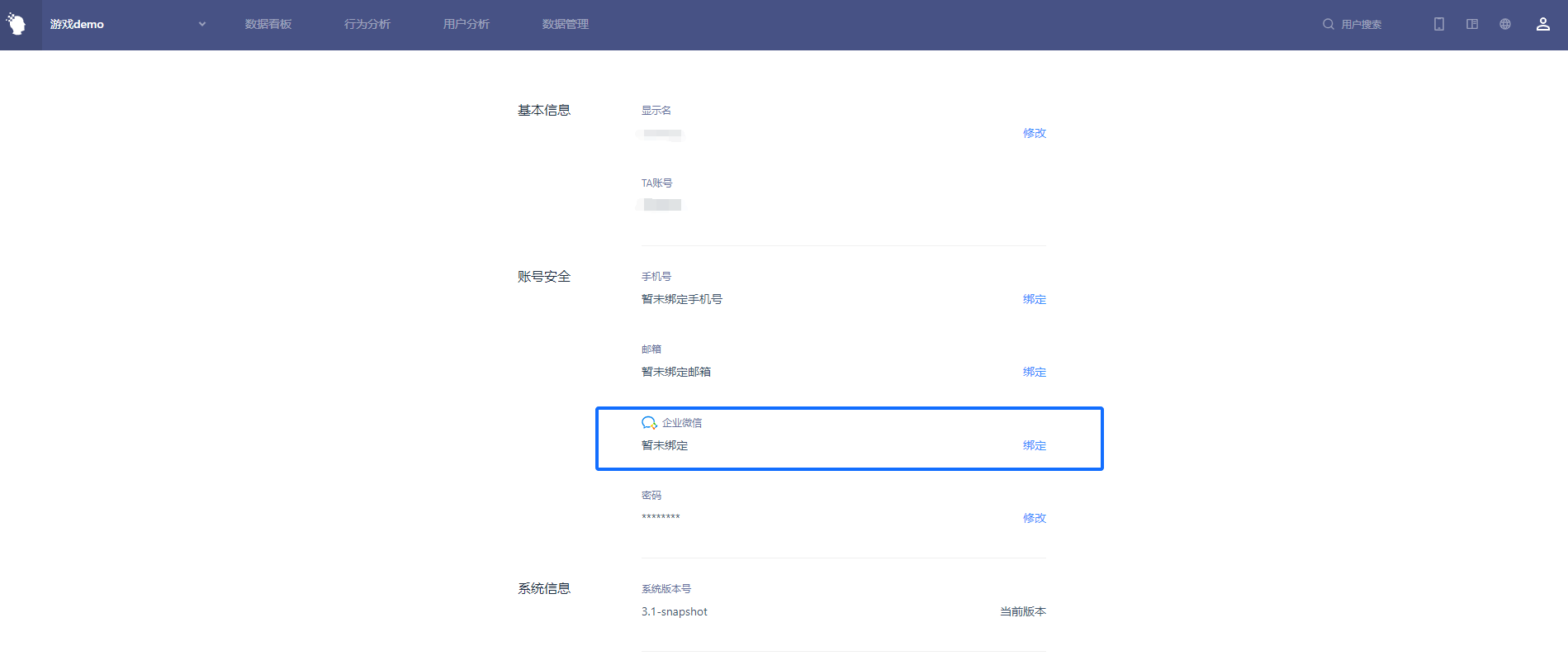The height and width of the screenshot is (670, 1568).
Task: Open the 数据看板 menu
Action: click(x=268, y=25)
